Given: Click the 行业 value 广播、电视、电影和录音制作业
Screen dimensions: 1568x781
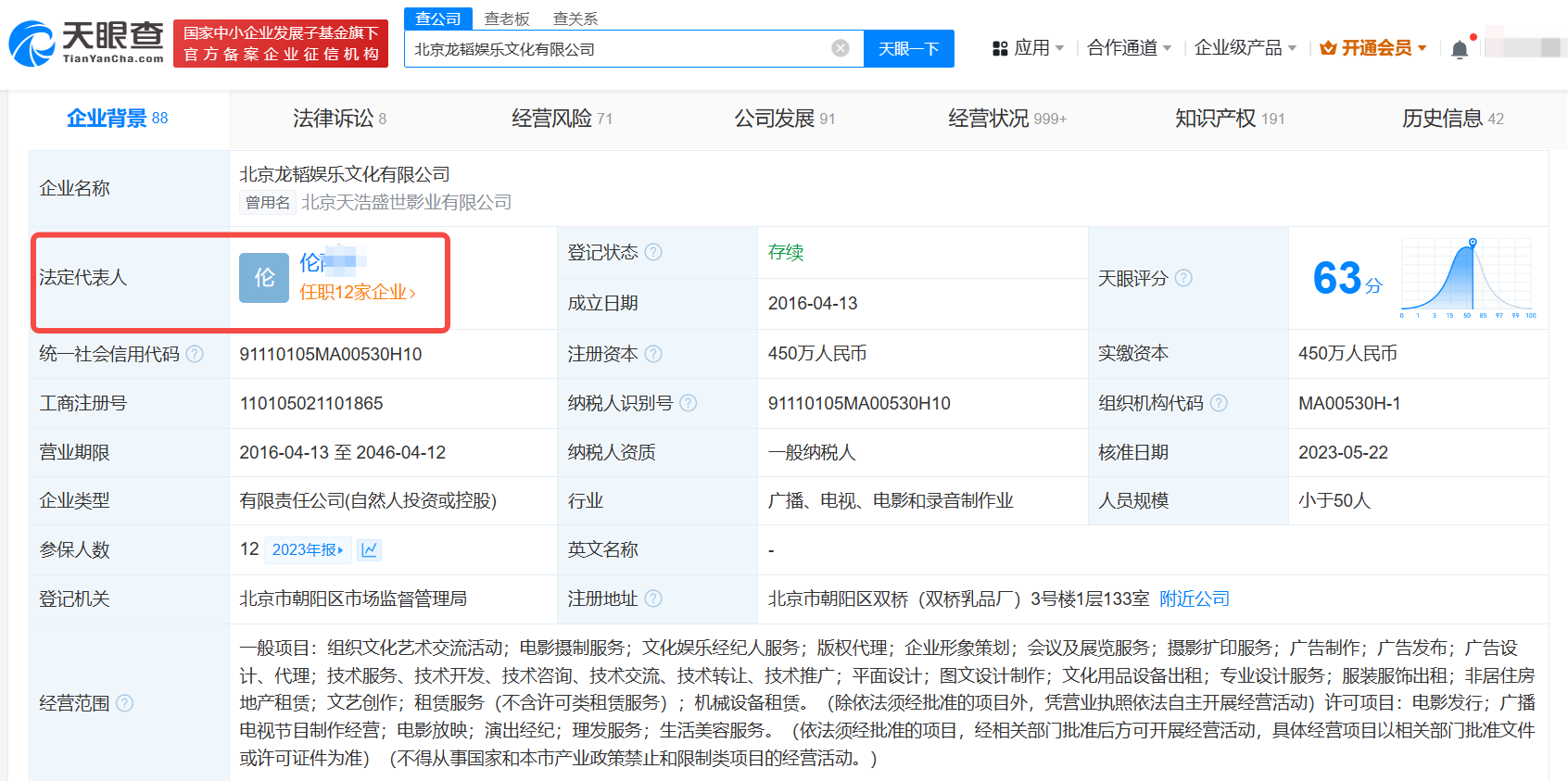Looking at the screenshot, I should tap(891, 500).
